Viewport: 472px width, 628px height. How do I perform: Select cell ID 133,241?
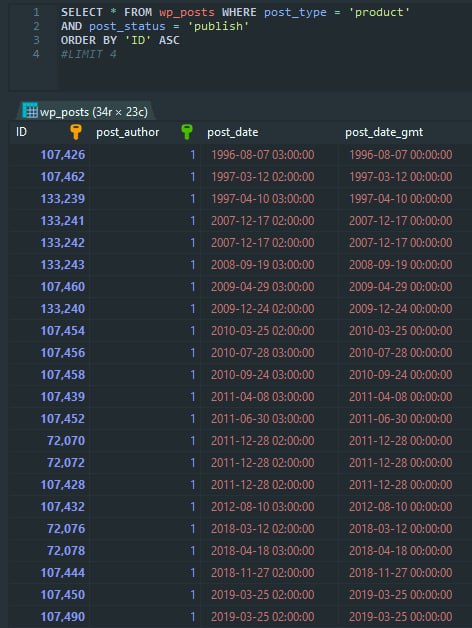pos(63,221)
